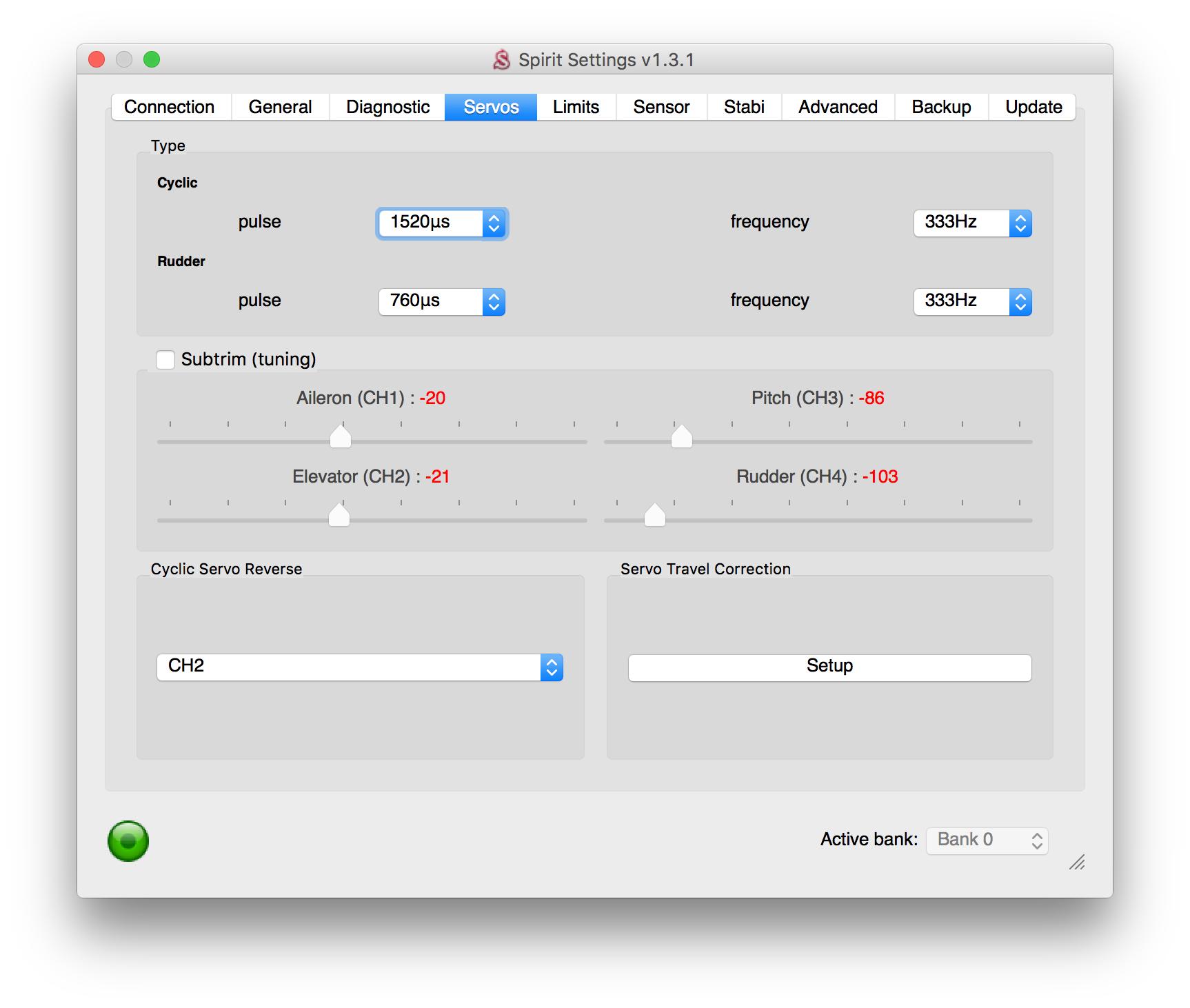The height and width of the screenshot is (1008, 1190).
Task: Click the Pitch (CH3) slider handle
Action: point(682,436)
